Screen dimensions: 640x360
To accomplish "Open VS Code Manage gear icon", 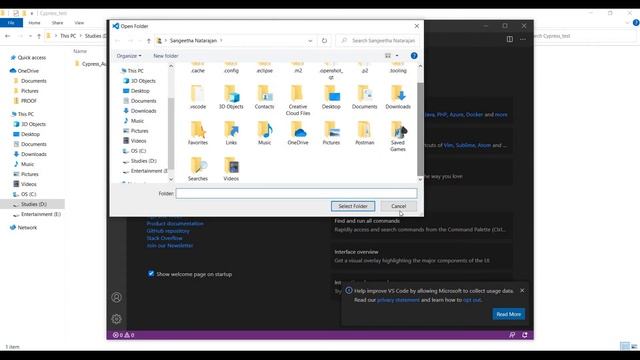I will pos(116,319).
